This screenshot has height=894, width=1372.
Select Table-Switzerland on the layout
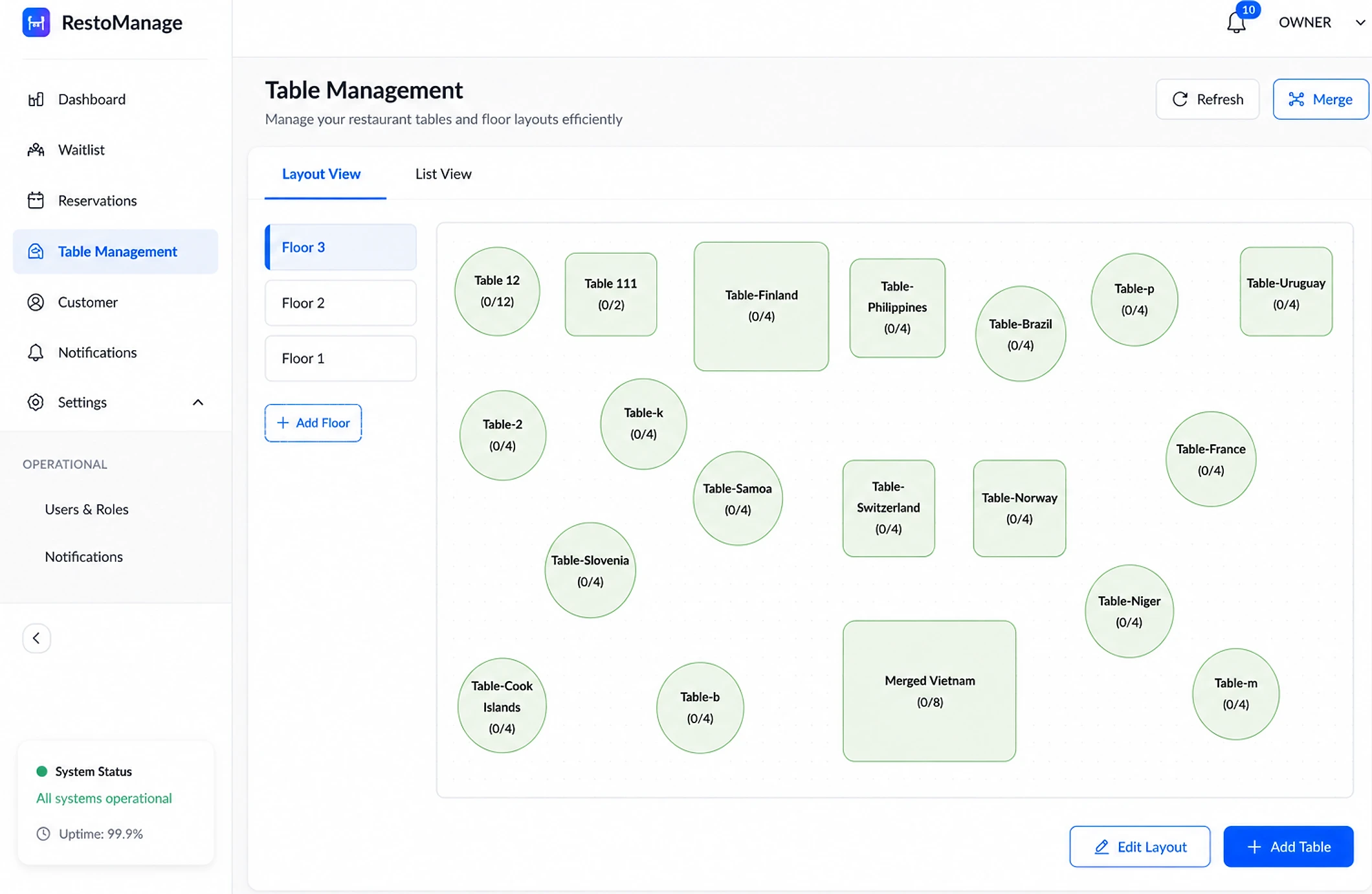[889, 508]
